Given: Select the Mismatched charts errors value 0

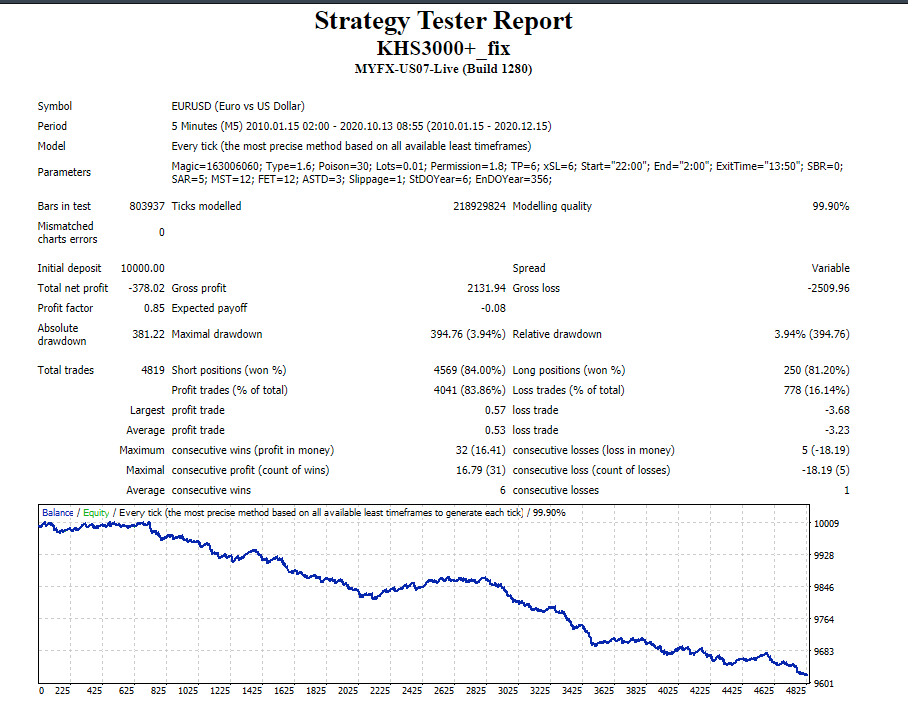Looking at the screenshot, I should (x=162, y=232).
